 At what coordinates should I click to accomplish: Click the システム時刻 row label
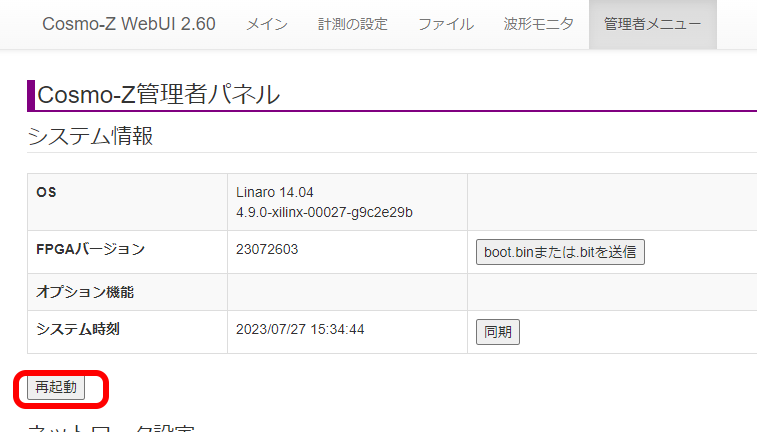tap(78, 329)
